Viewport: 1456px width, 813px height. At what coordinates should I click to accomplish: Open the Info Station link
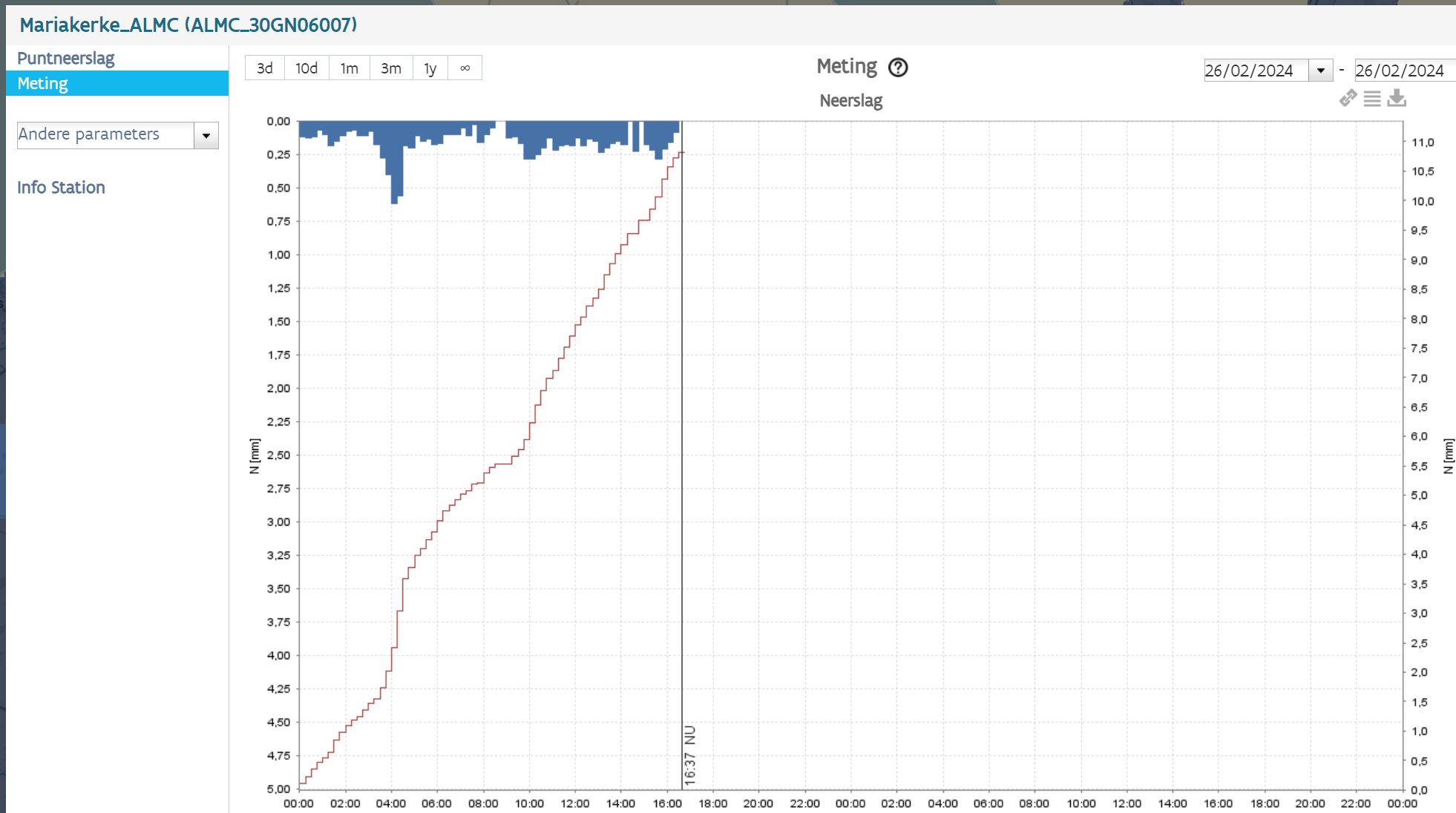click(61, 187)
